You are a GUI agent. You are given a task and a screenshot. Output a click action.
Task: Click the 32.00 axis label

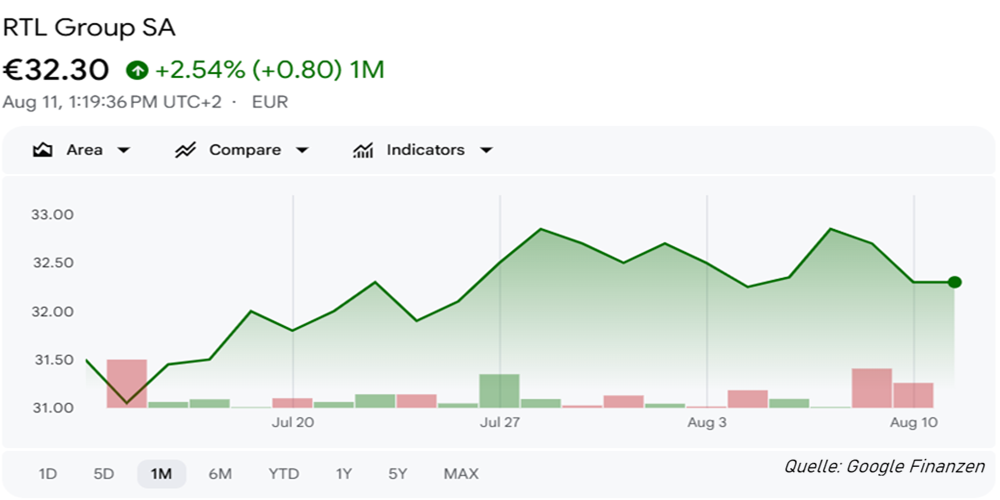[53, 311]
